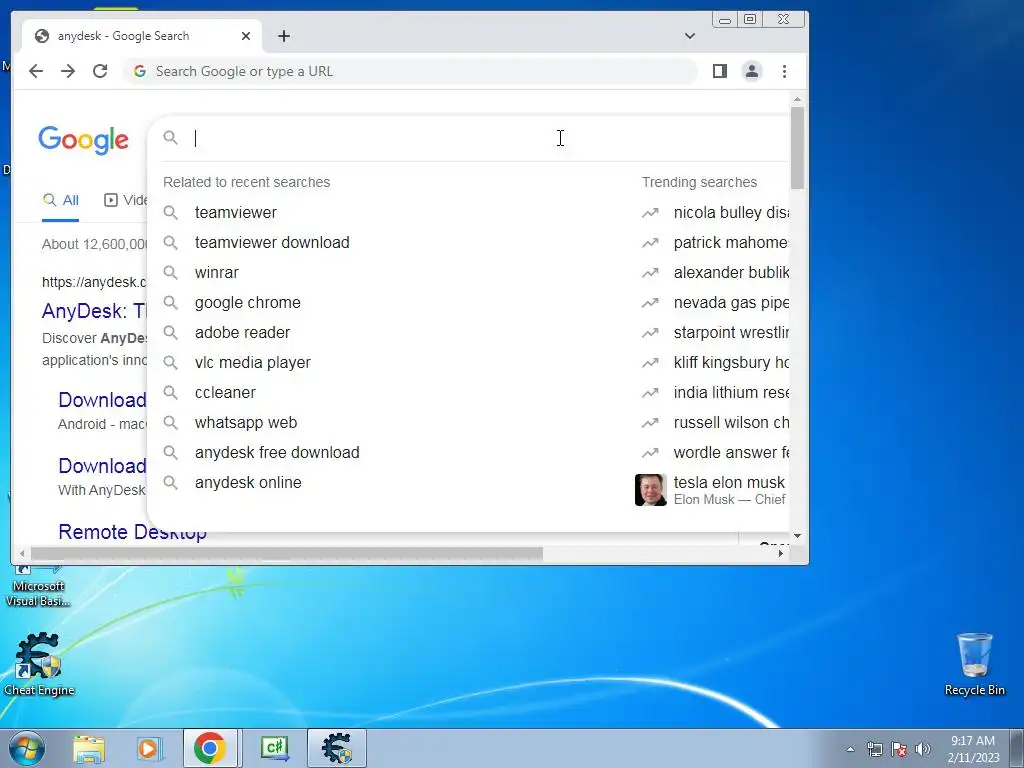Pick the winrar suggestion
Screen dimensions: 1024x768
tap(216, 272)
